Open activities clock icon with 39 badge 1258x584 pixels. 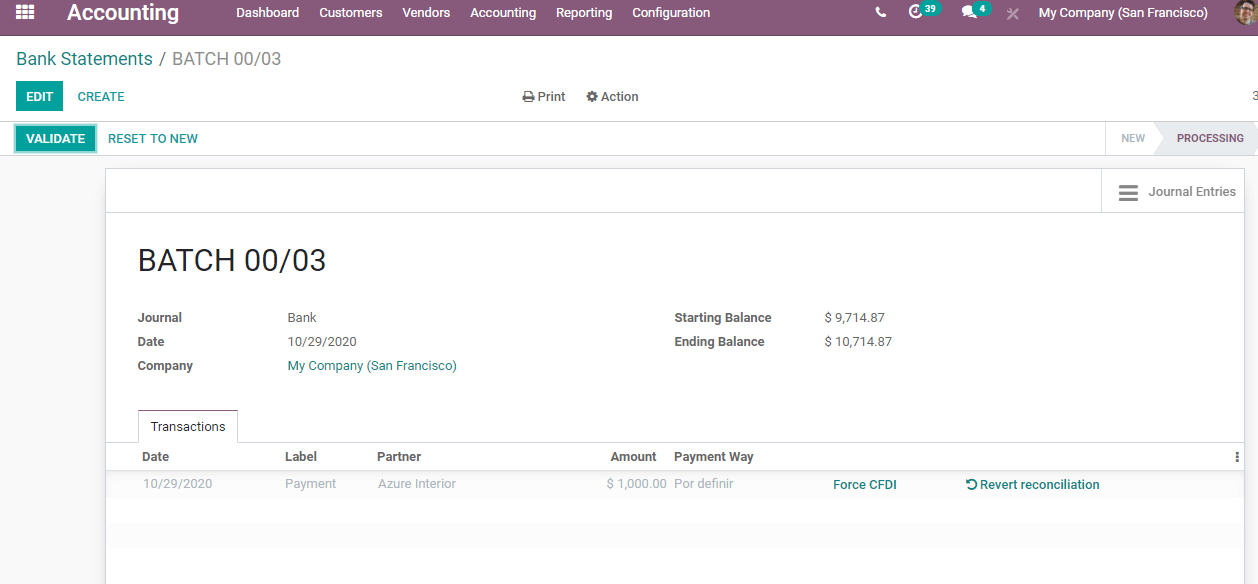tap(923, 12)
